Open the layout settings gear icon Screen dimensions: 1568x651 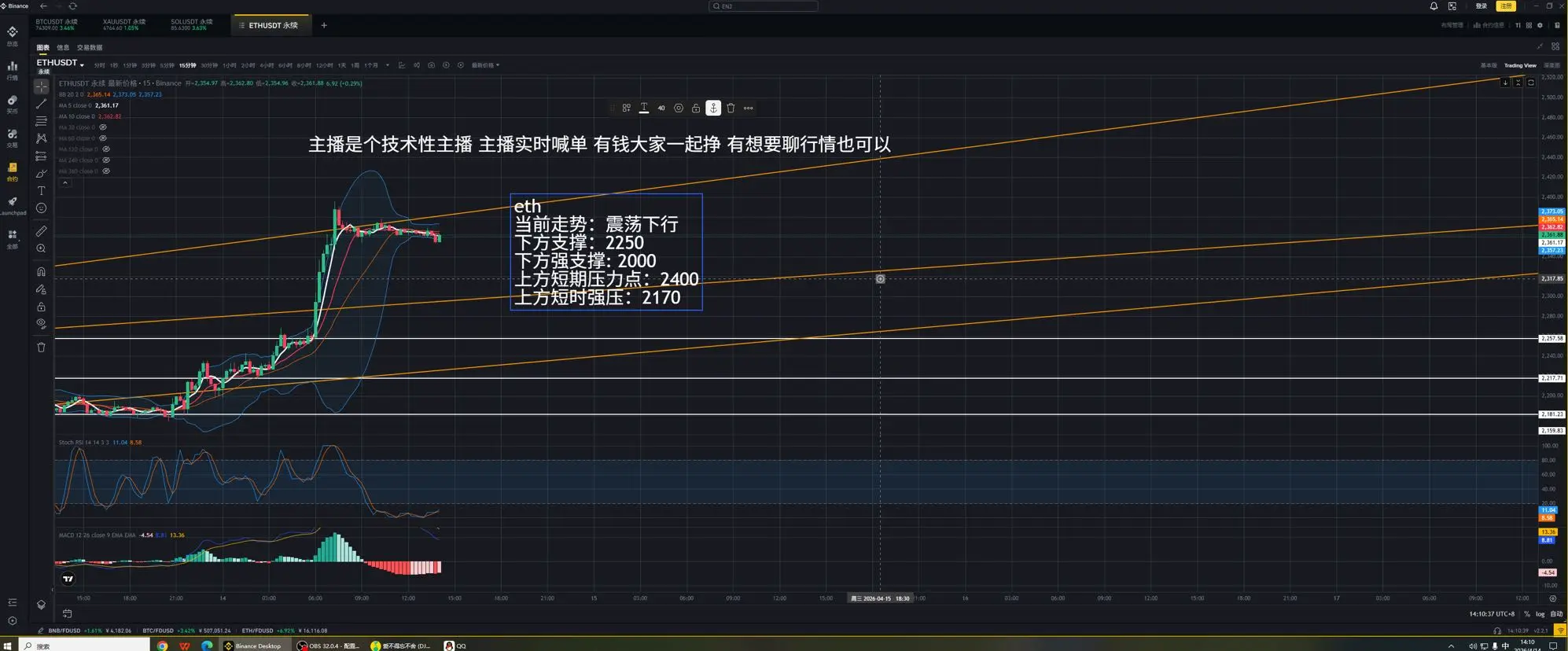tap(1540, 25)
